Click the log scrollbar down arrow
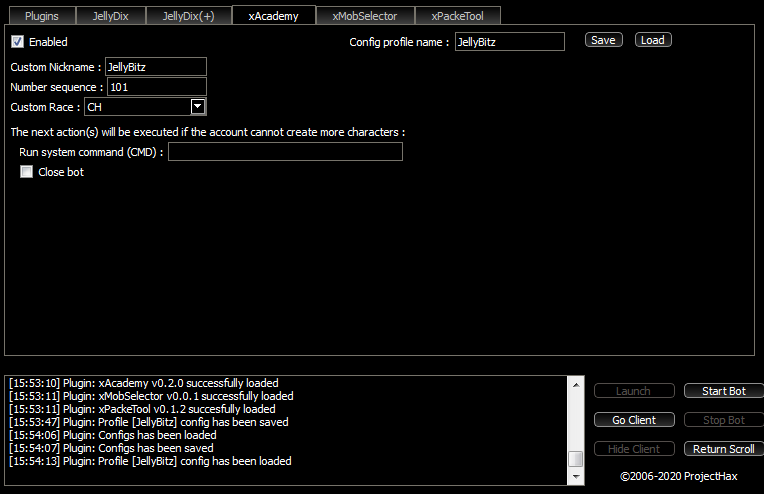 tap(575, 477)
